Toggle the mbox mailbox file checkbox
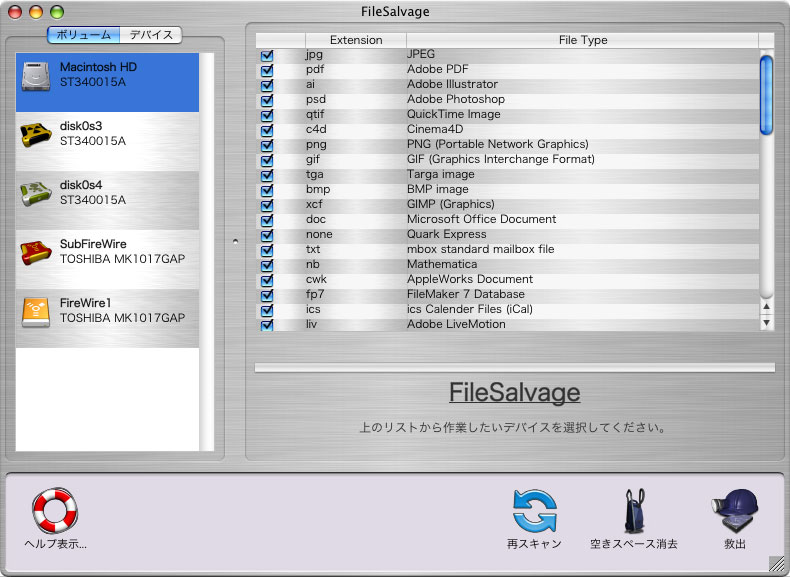This screenshot has width=790, height=577. (x=267, y=250)
